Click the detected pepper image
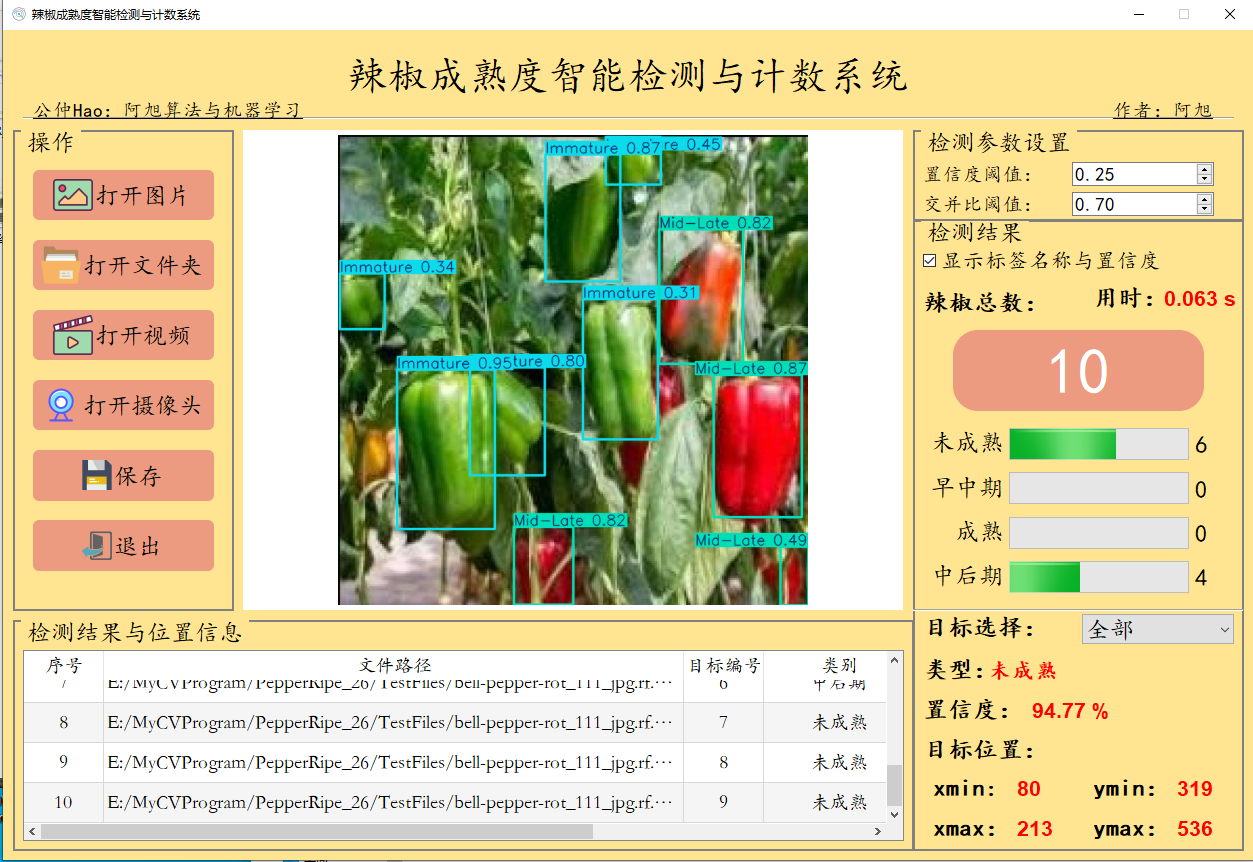The height and width of the screenshot is (862, 1253). 573,370
